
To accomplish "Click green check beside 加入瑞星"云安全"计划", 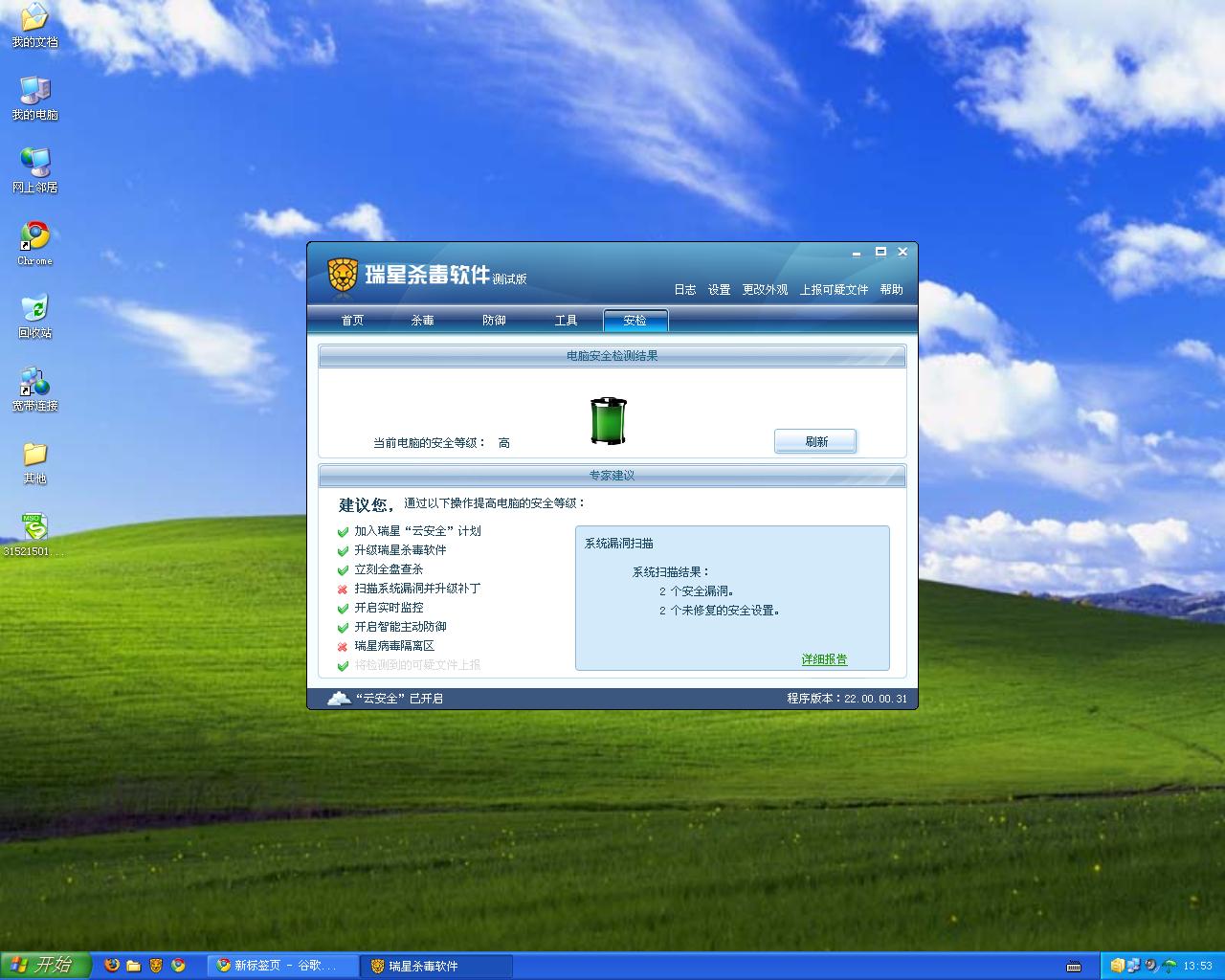I will coord(343,531).
